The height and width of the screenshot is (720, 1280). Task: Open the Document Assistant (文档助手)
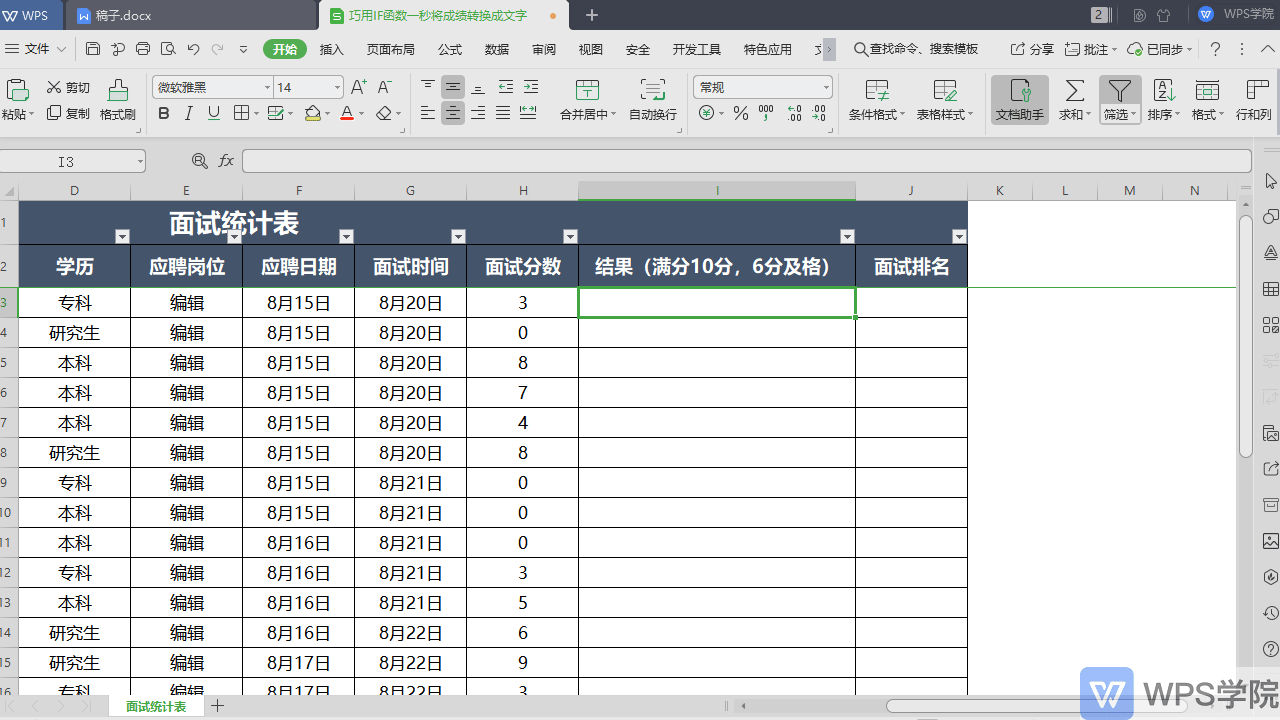click(1019, 100)
